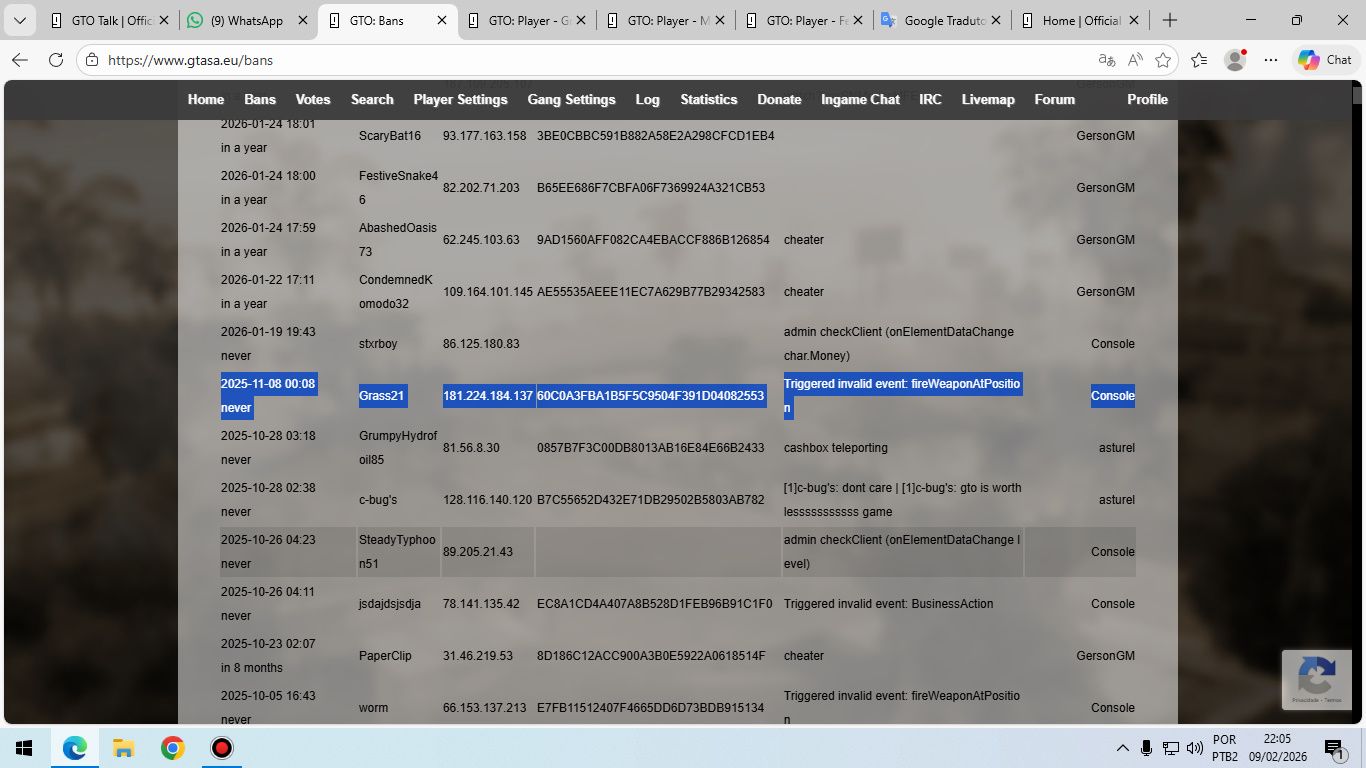Screen dimensions: 1366x768
Task: Open Chrome from the taskbar
Action: (x=173, y=748)
